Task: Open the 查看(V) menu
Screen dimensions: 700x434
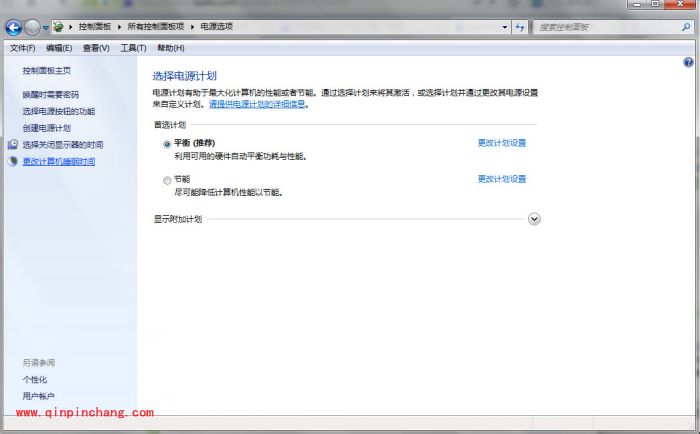Action: [96, 48]
